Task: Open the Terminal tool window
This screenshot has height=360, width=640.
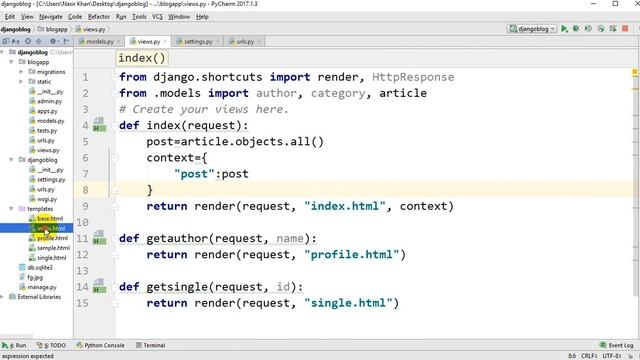Action: point(151,345)
